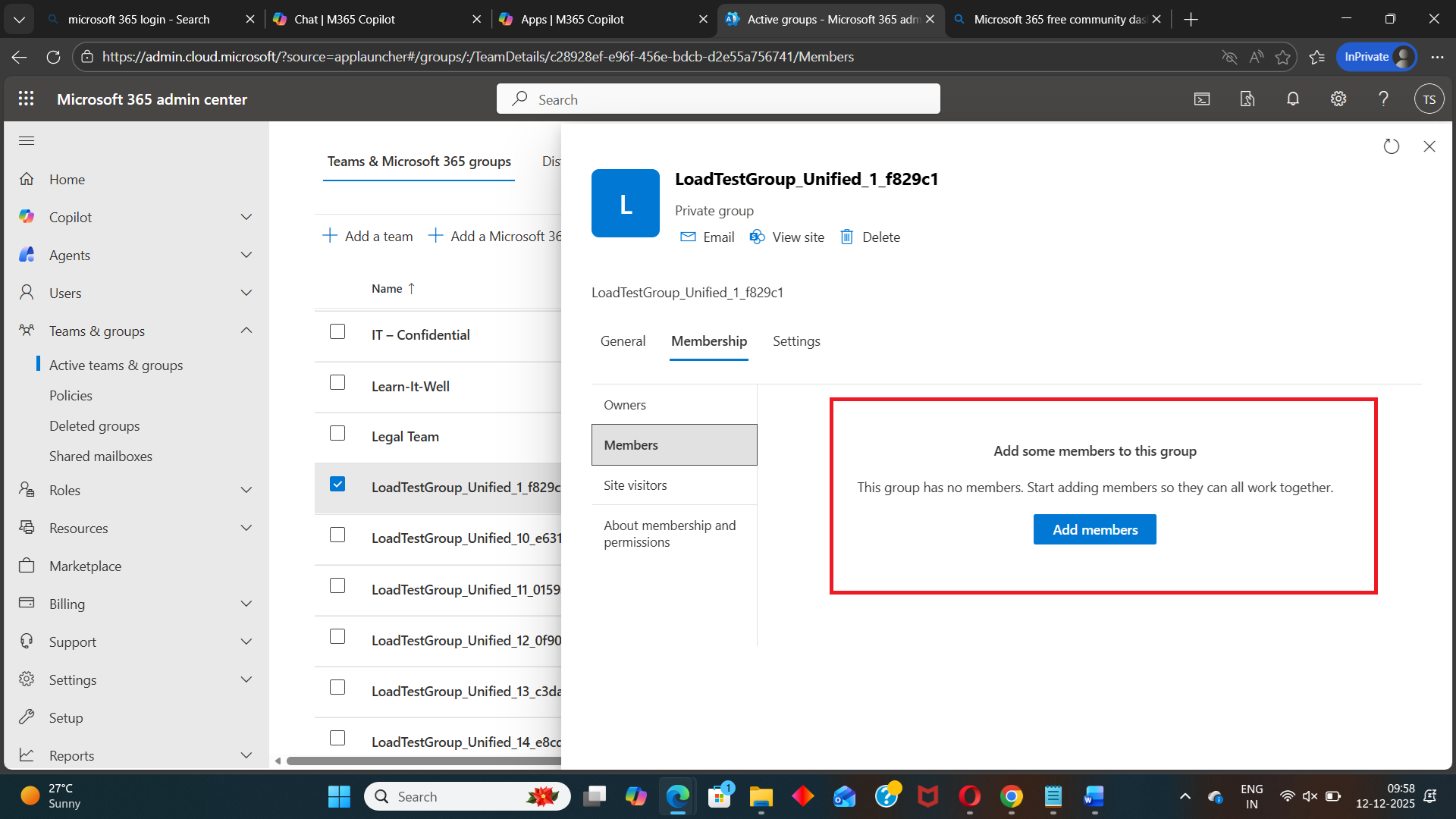The width and height of the screenshot is (1456, 819).
Task: Collapse the Teams & groups section
Action: pos(246,331)
